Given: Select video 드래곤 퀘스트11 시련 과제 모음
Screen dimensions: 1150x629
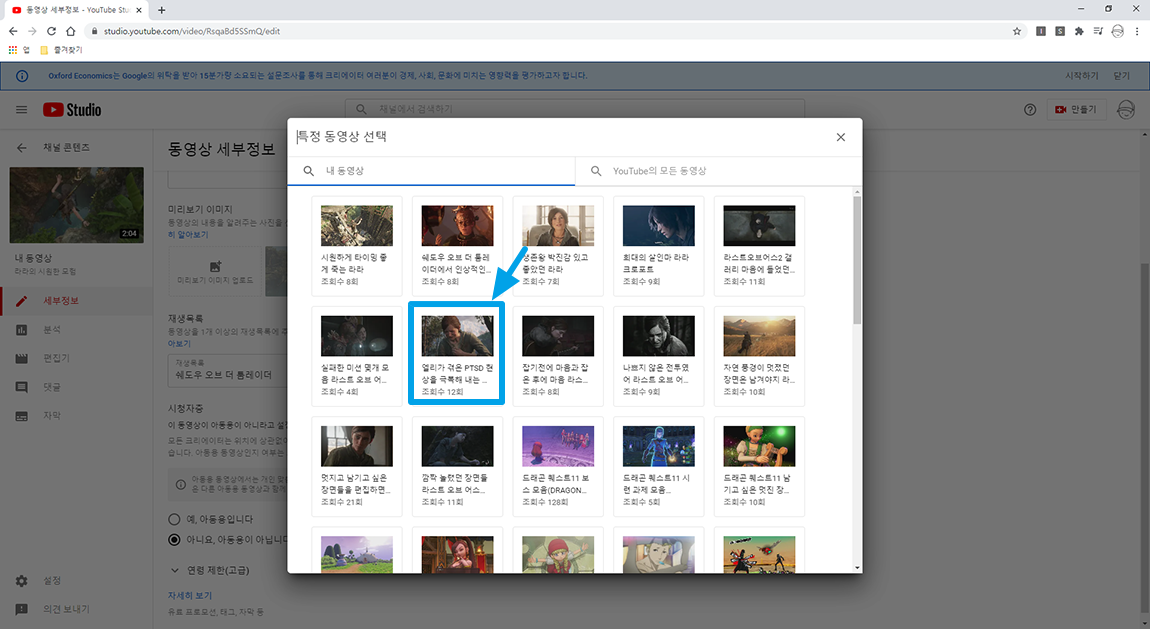Looking at the screenshot, I should pos(658,466).
